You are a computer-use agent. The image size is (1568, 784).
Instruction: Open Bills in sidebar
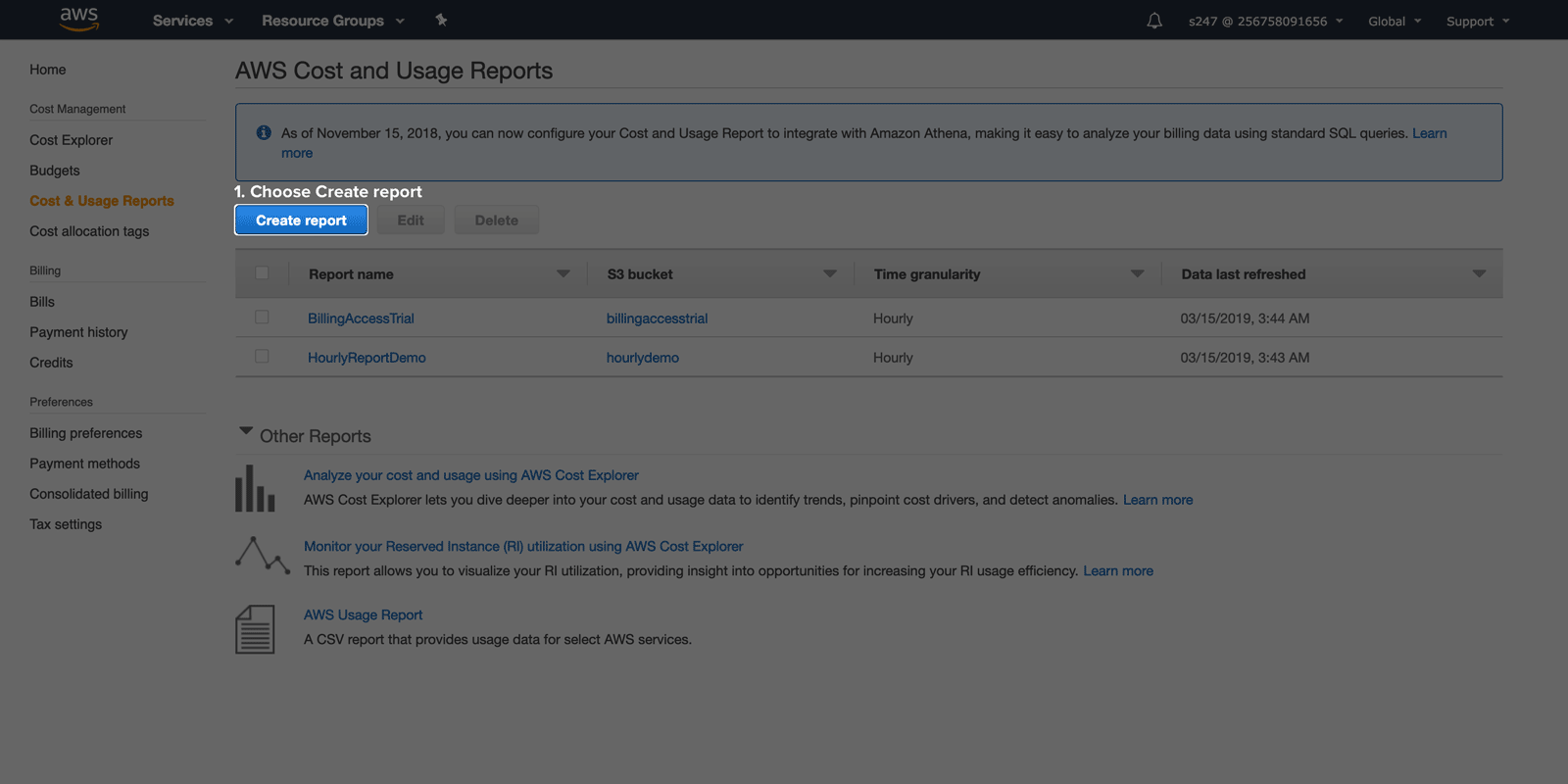pyautogui.click(x=42, y=302)
